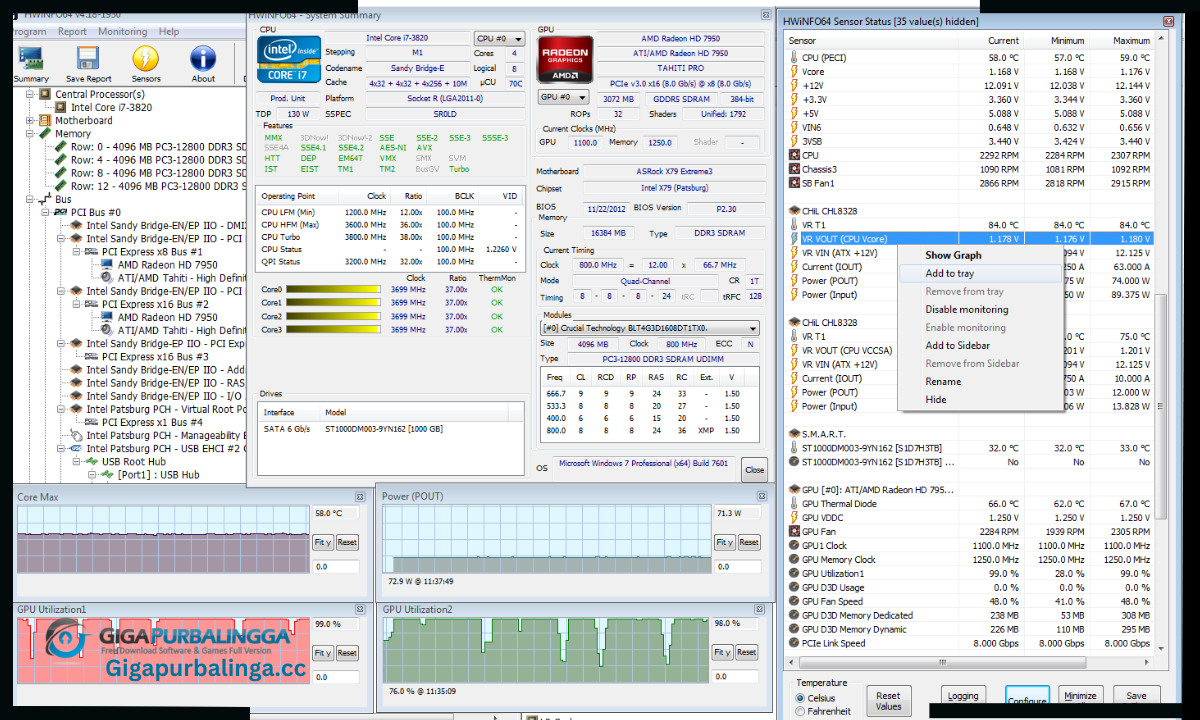Viewport: 1200px width, 720px height.
Task: Open the GPU #0 selector dropdown
Action: (x=564, y=97)
